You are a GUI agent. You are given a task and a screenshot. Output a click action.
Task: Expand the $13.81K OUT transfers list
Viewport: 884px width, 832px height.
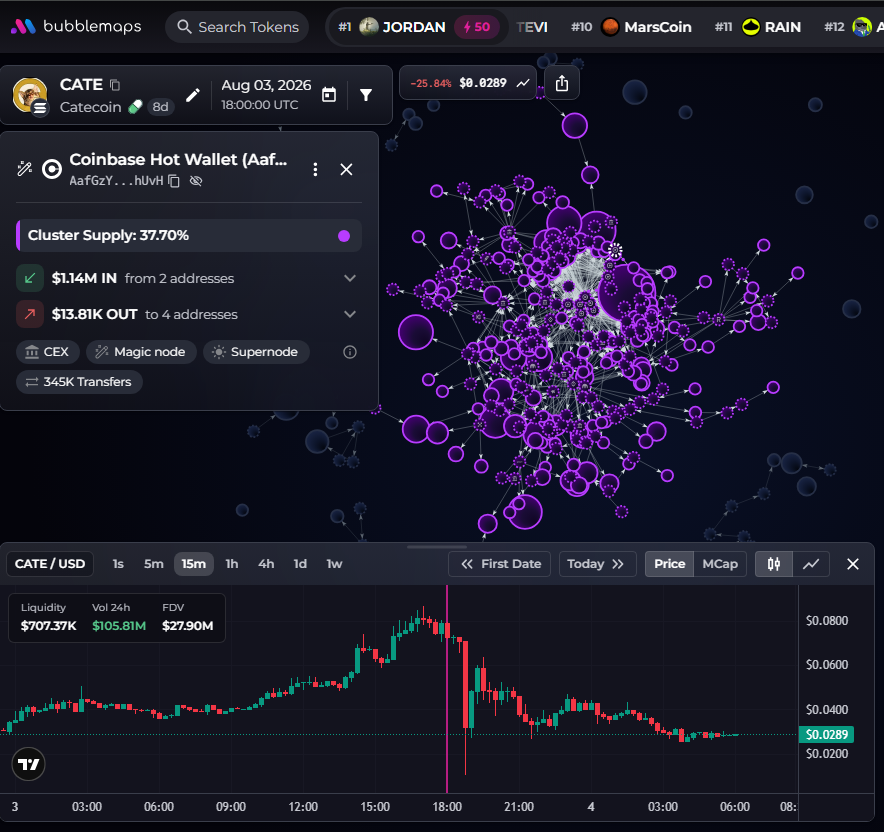pyautogui.click(x=350, y=314)
